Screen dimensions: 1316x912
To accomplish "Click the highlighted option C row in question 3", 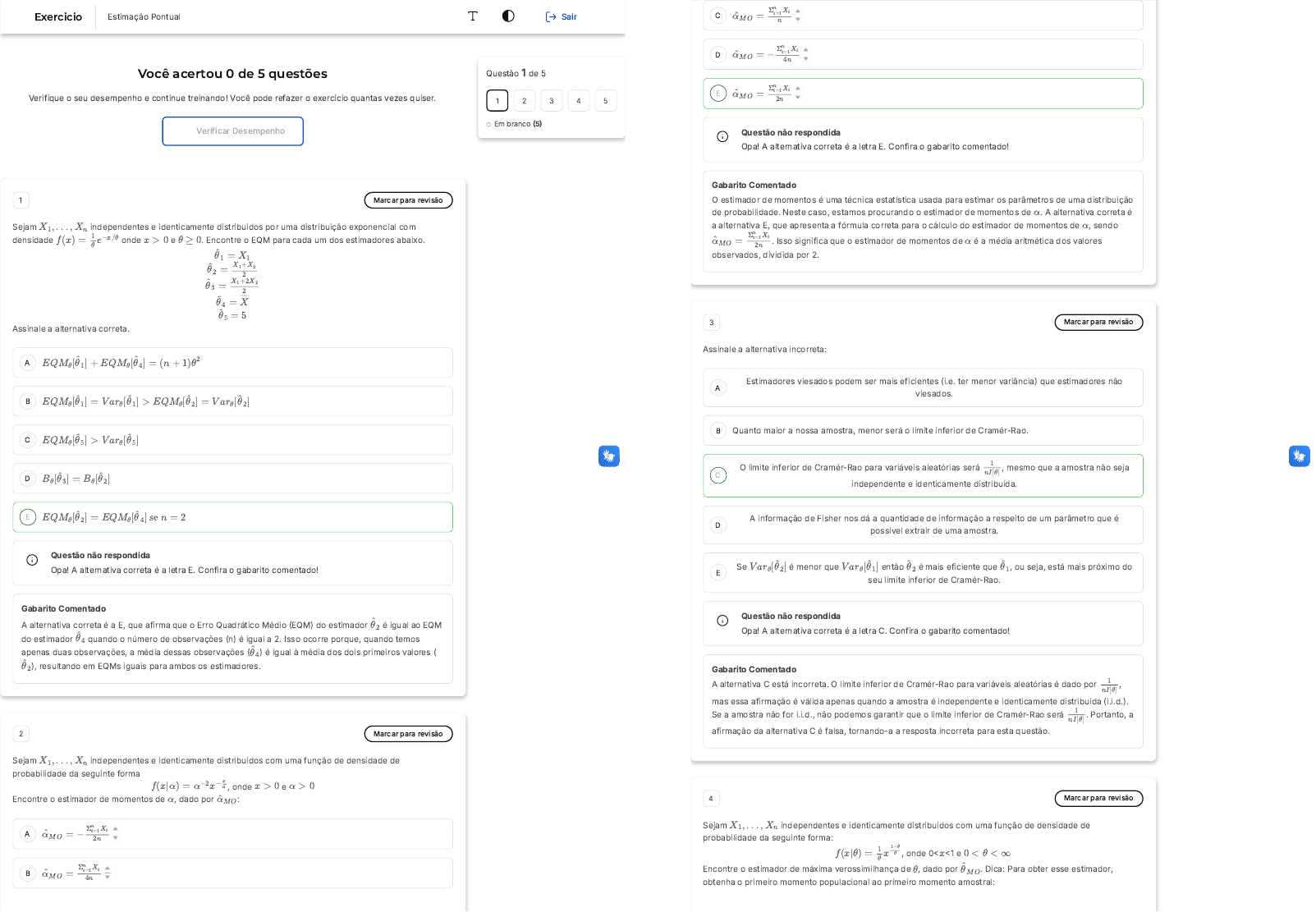I will (923, 475).
